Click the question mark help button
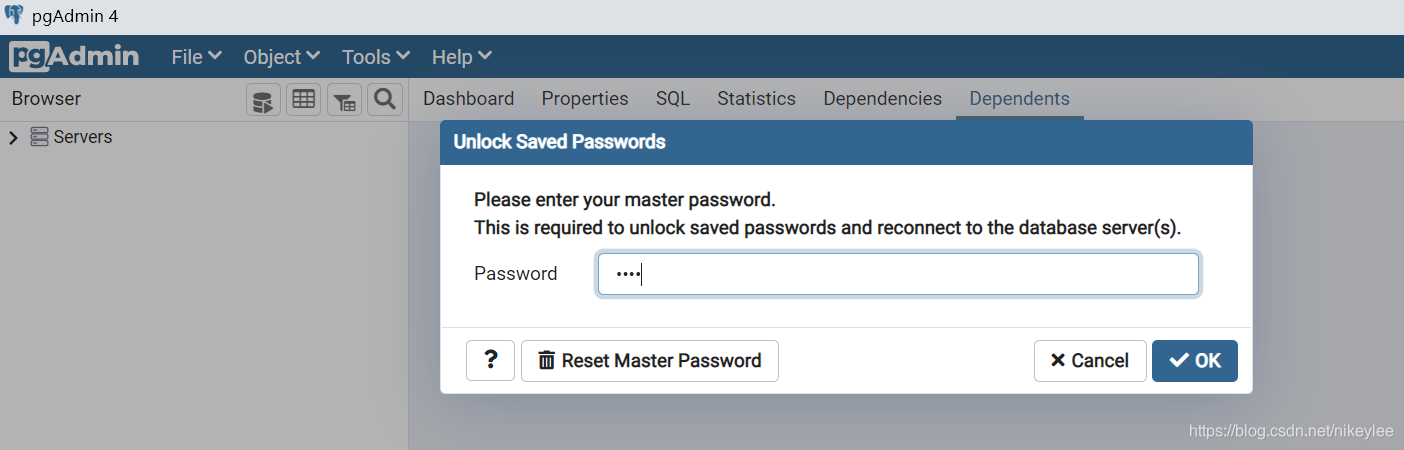1404x450 pixels. (490, 360)
